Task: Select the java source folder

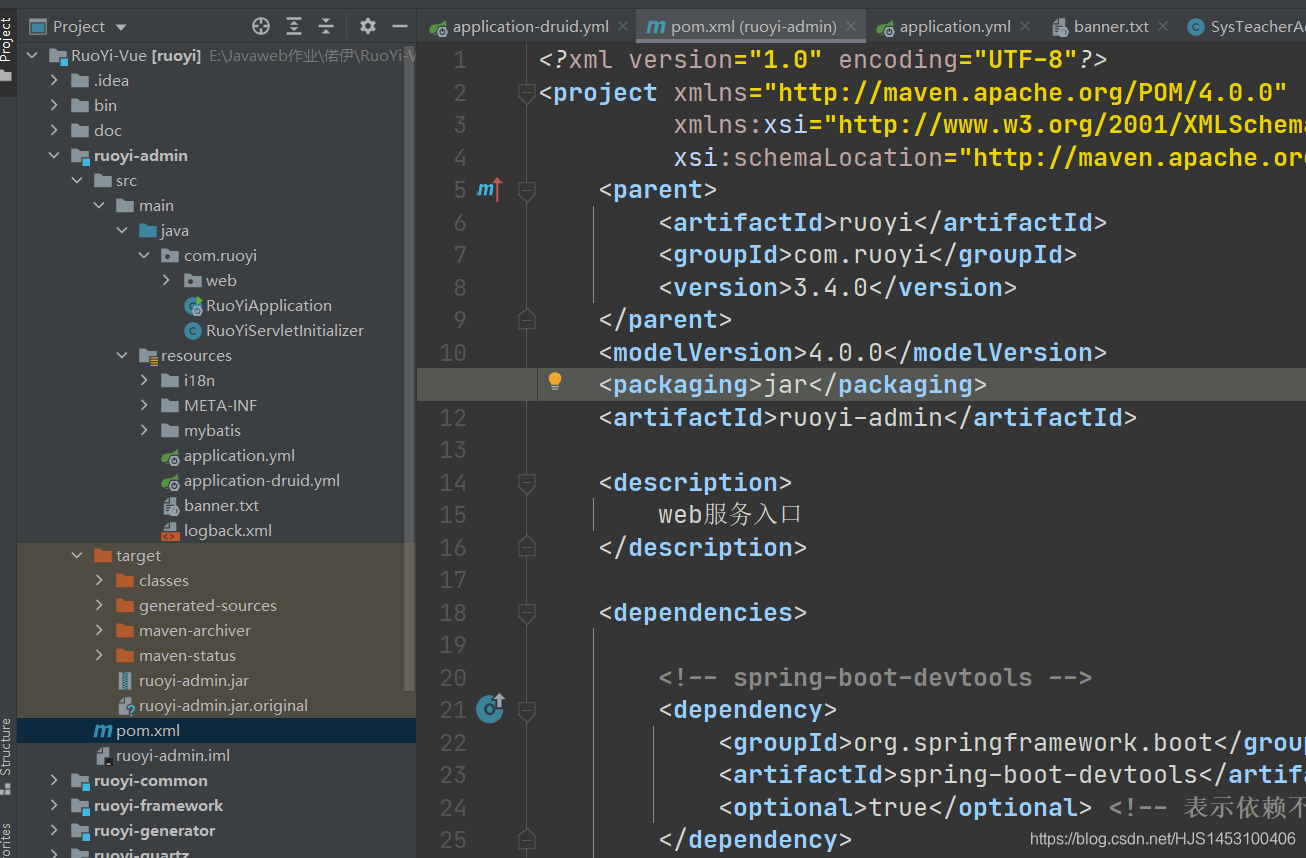Action: click(x=163, y=230)
